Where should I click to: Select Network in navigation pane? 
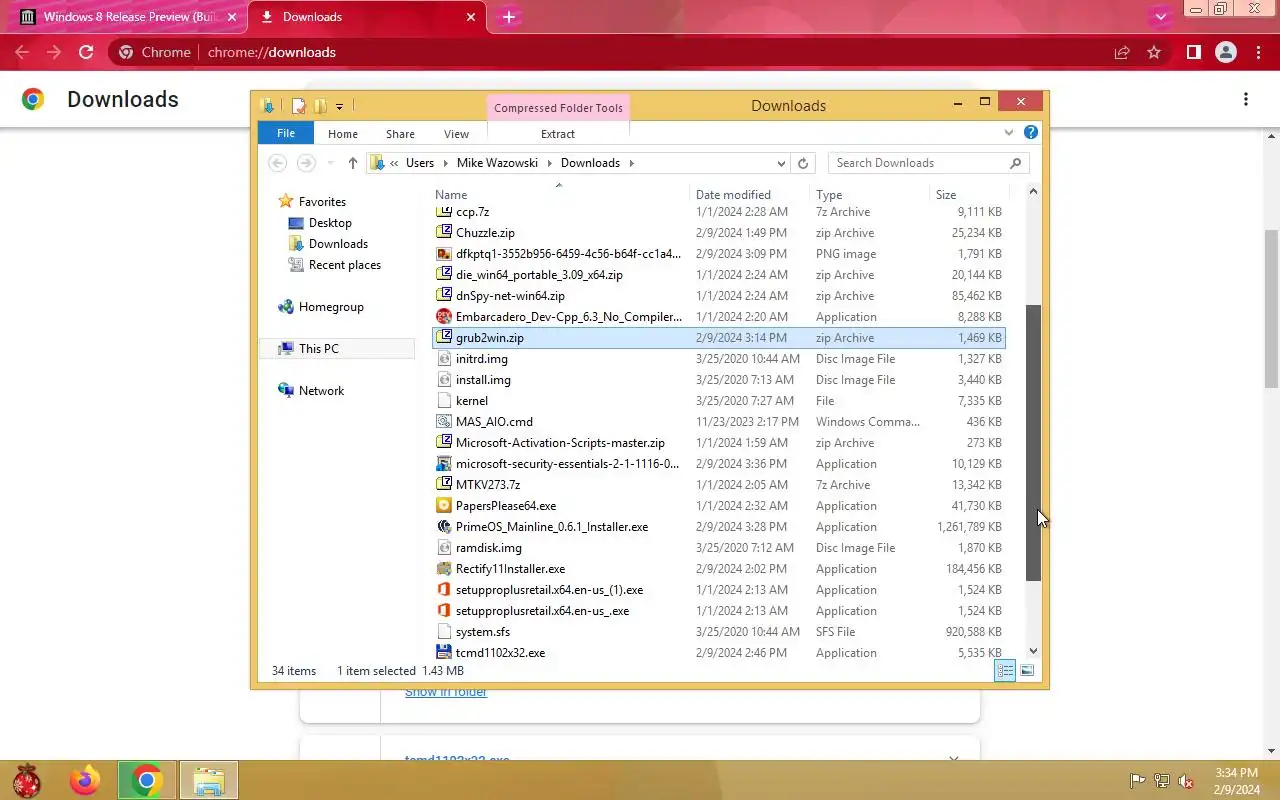coord(321,391)
